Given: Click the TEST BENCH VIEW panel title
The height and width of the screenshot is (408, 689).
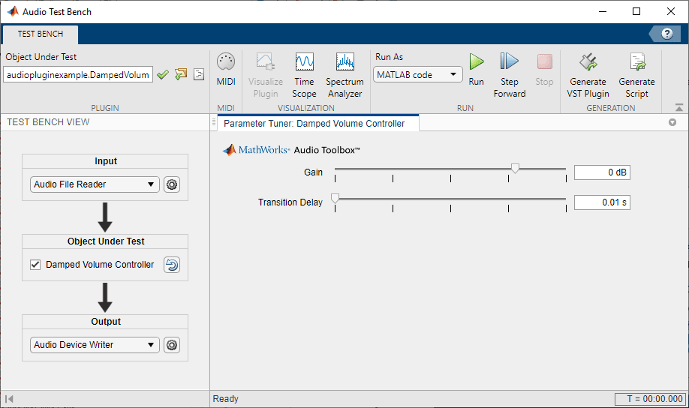Looking at the screenshot, I should (48, 122).
